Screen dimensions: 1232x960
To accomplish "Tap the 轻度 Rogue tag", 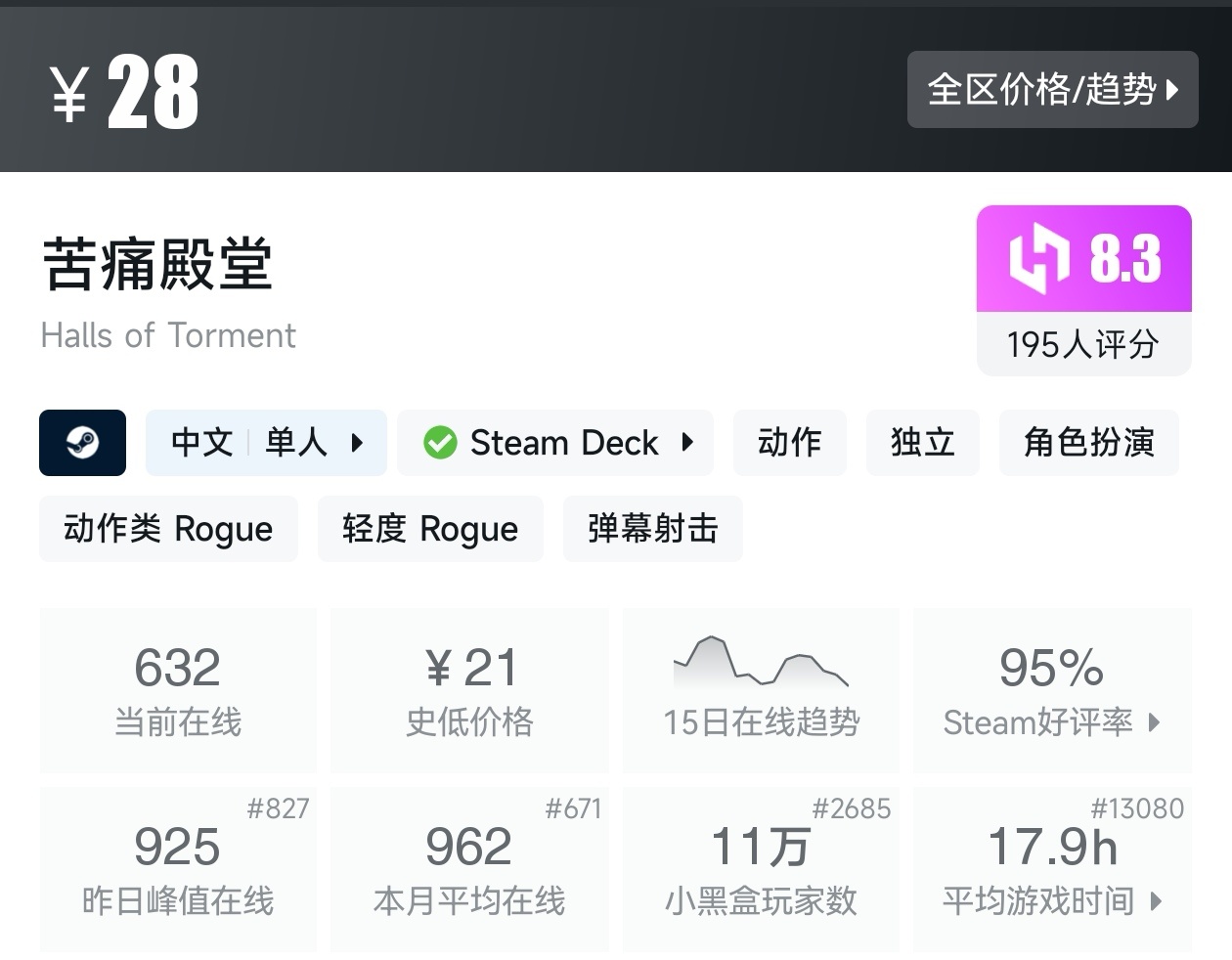I will point(429,529).
